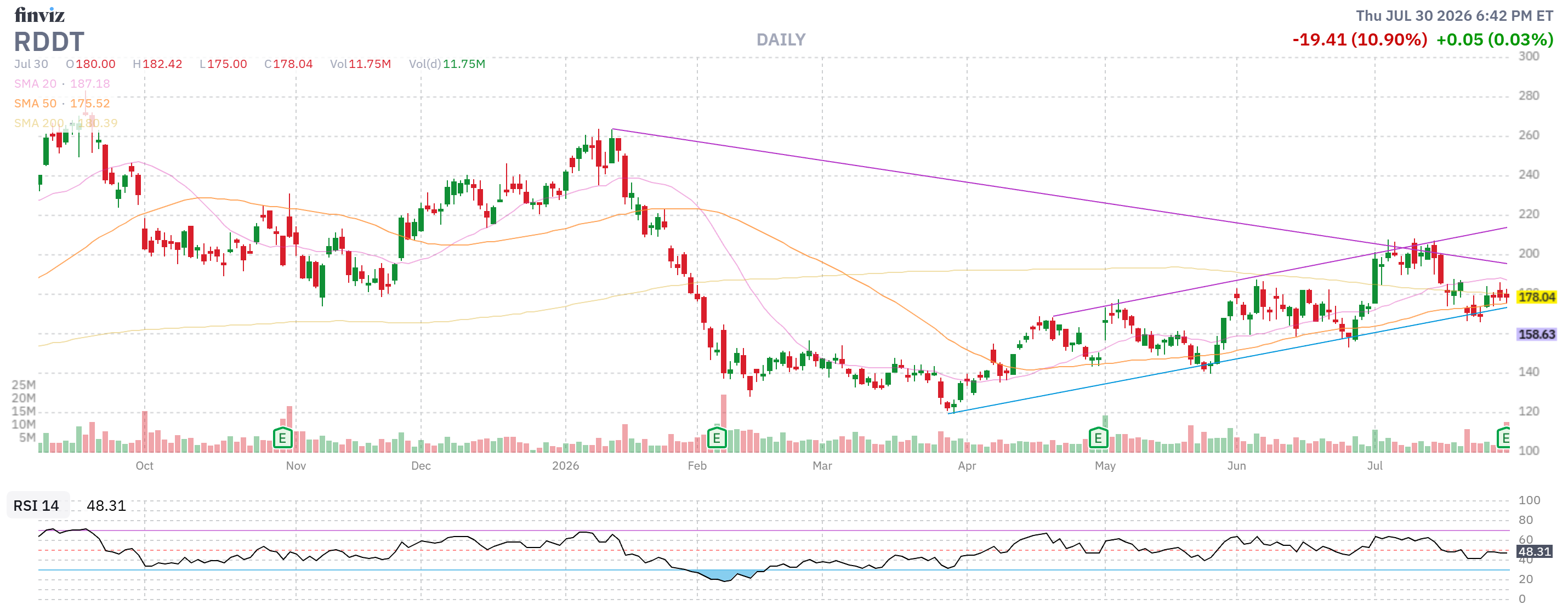The height and width of the screenshot is (616, 1568).
Task: Click the SMA 50 legend label
Action: tap(35, 104)
